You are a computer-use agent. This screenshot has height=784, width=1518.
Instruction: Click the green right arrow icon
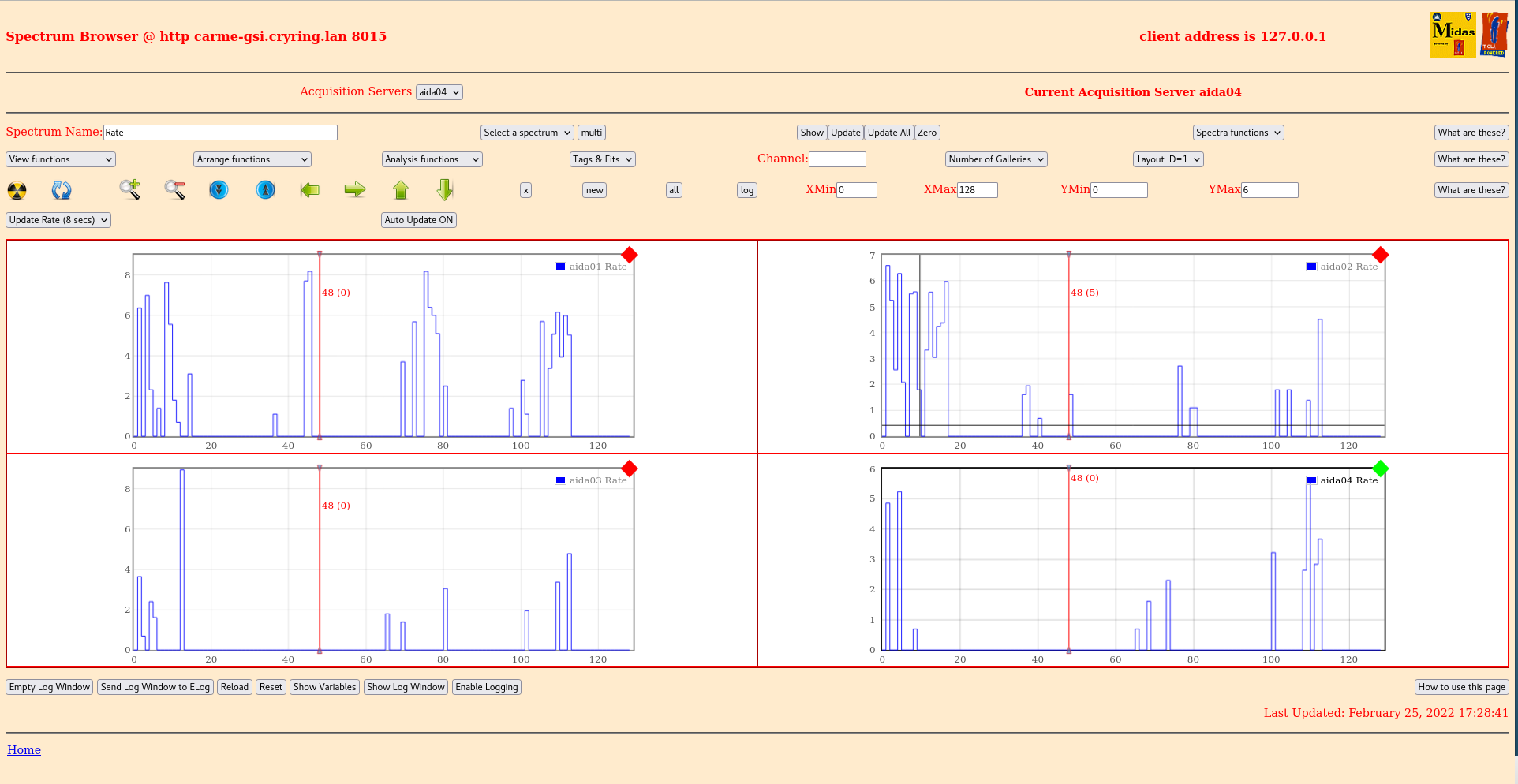pos(355,189)
